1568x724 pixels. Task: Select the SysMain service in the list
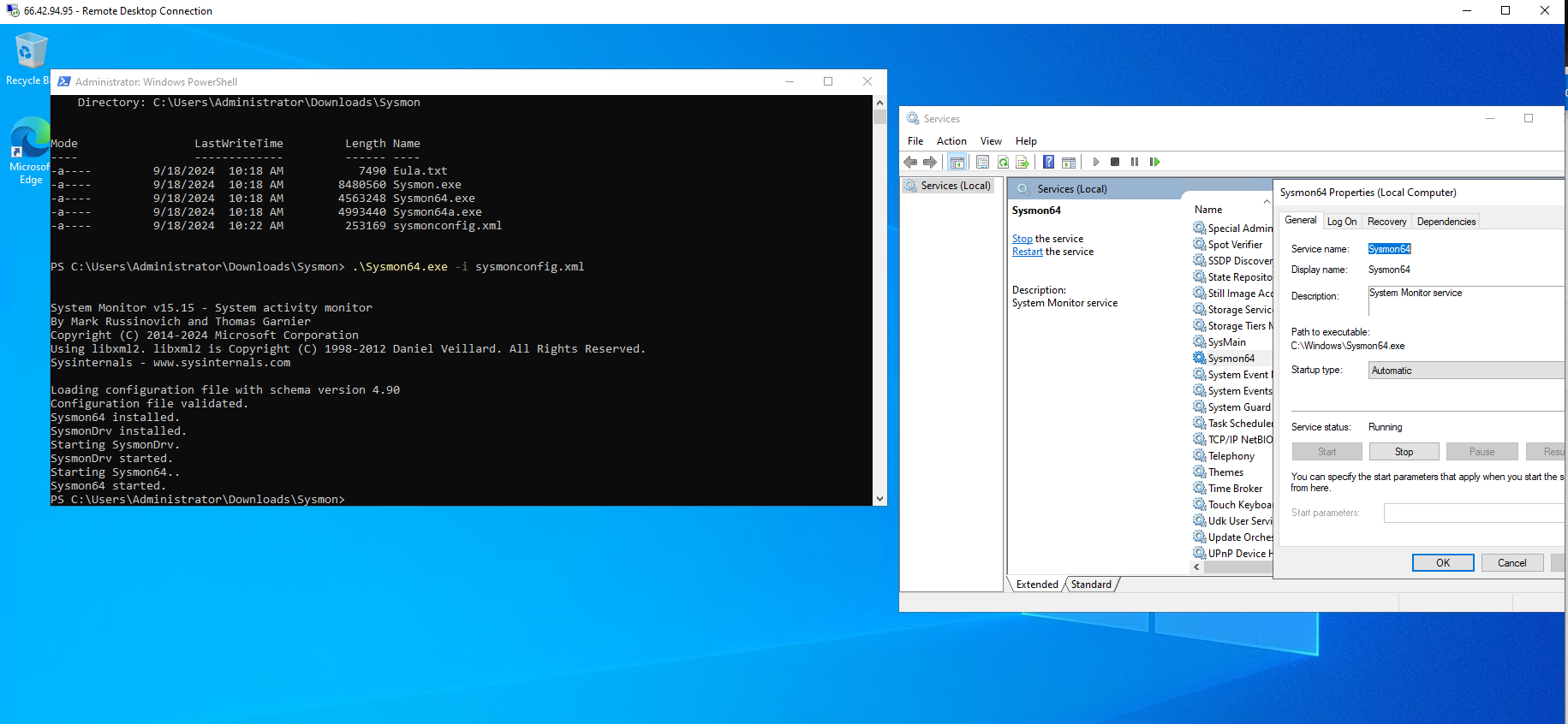pos(1226,342)
